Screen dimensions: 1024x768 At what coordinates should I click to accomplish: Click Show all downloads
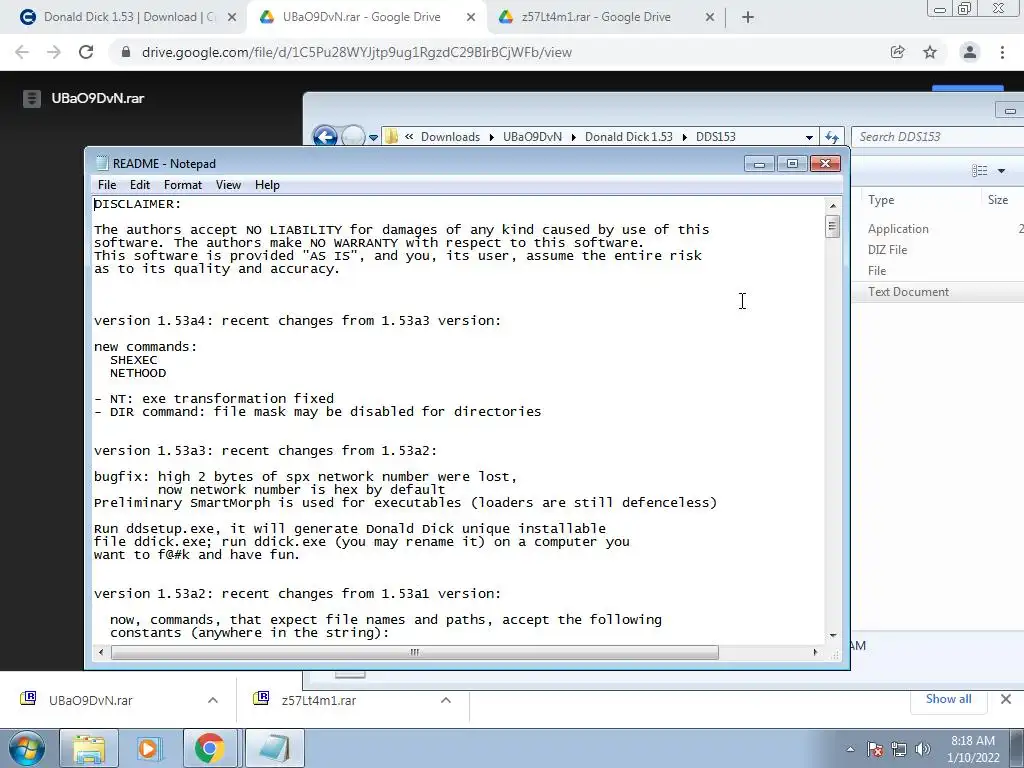[948, 699]
